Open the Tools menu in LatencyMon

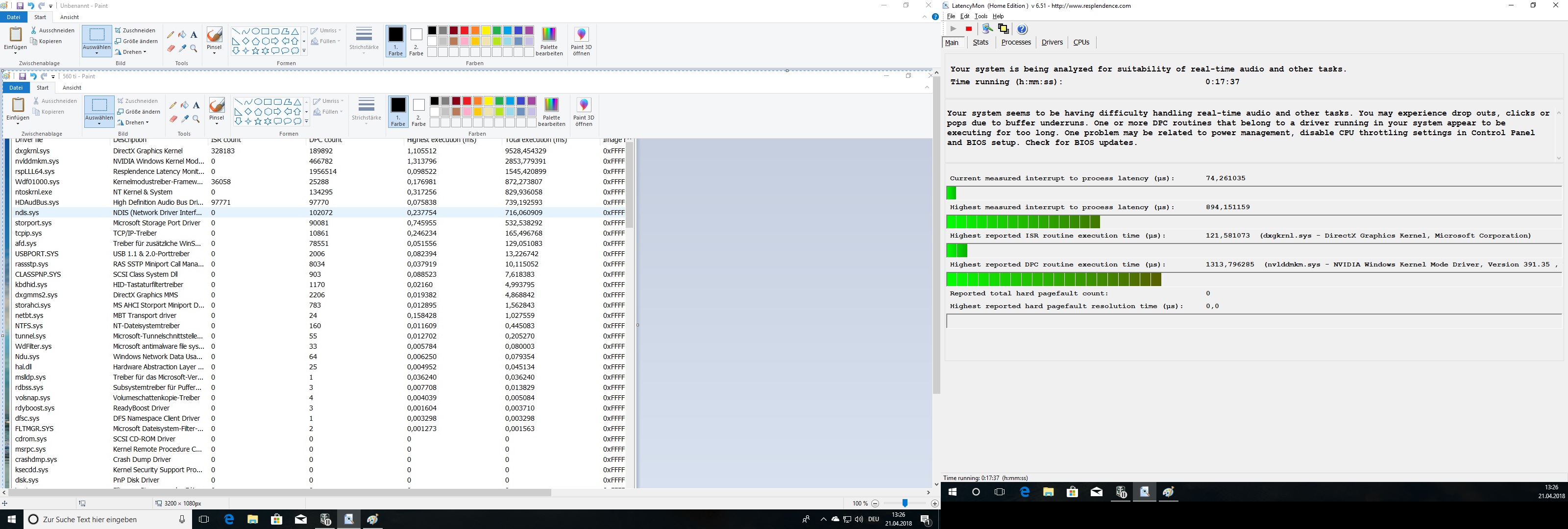(980, 17)
